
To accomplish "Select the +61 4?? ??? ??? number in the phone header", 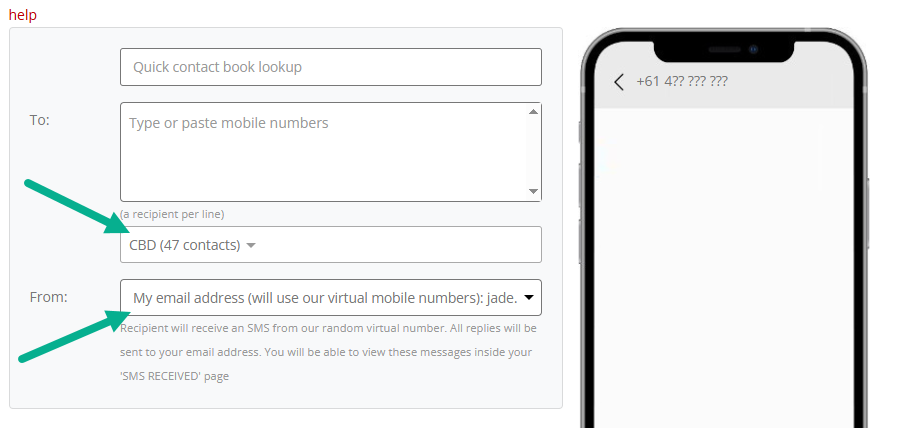I will (682, 82).
